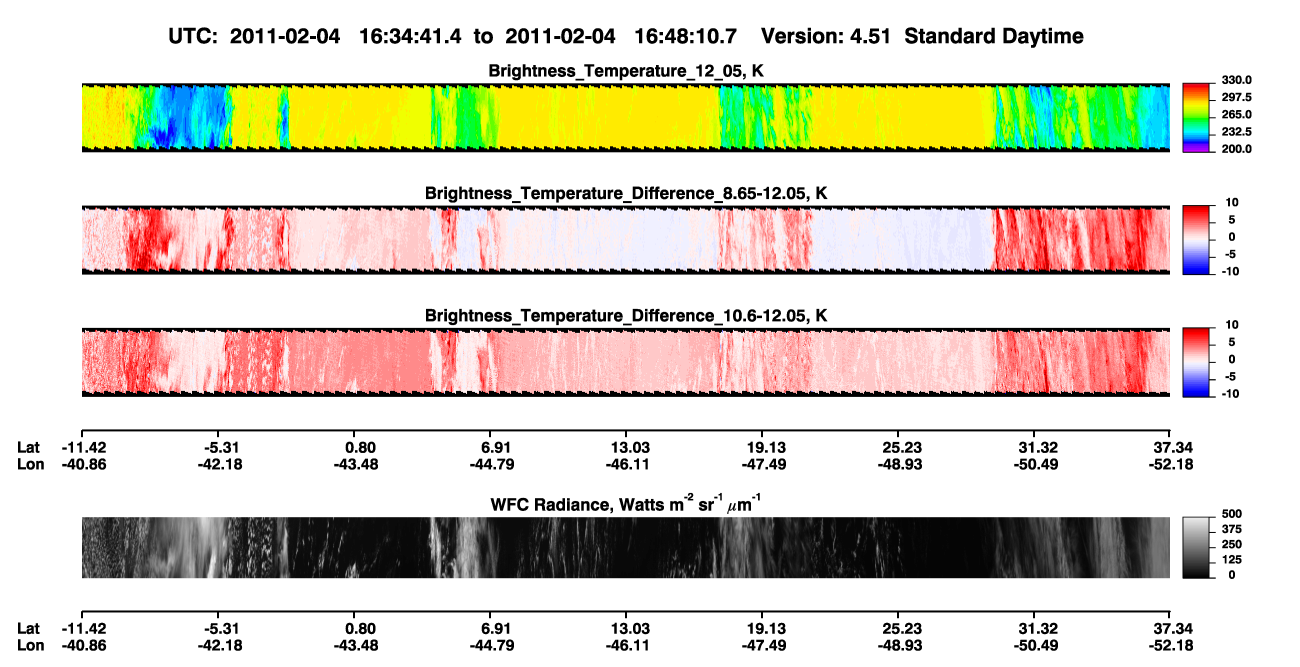The height and width of the screenshot is (667, 1300).
Task: Click longitude -40.86 below the WFC panel
Action: 84,645
